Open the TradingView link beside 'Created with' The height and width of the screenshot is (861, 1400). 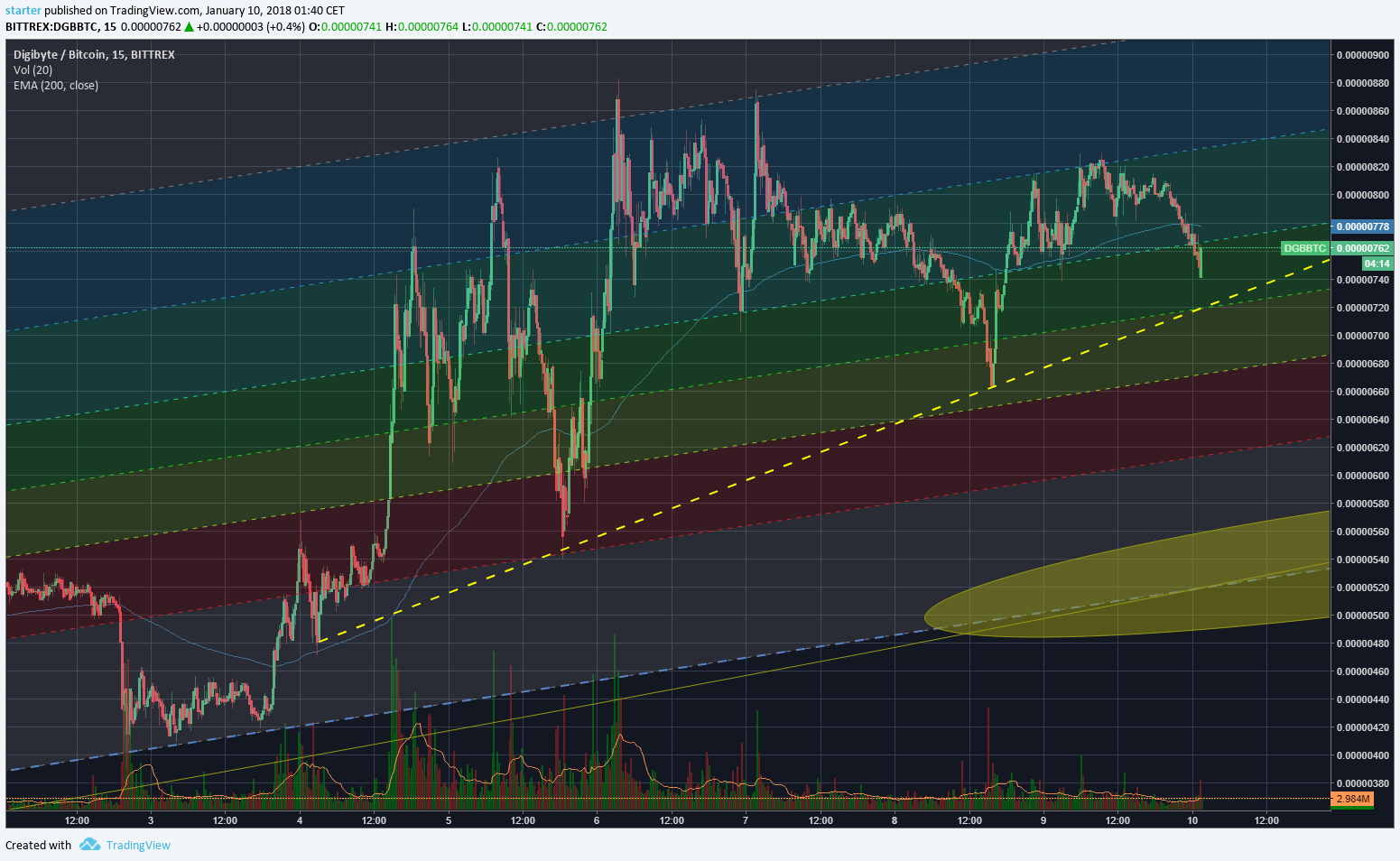[x=138, y=846]
